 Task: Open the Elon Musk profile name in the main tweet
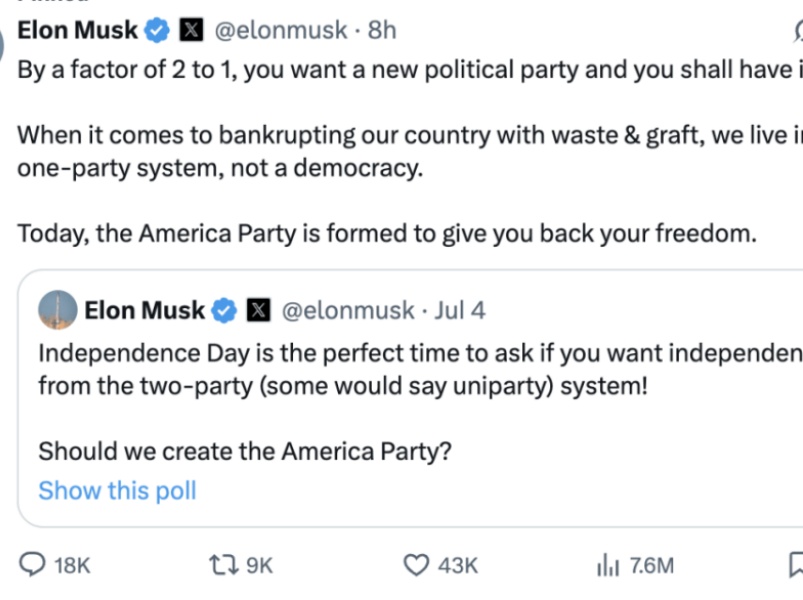[x=78, y=31]
